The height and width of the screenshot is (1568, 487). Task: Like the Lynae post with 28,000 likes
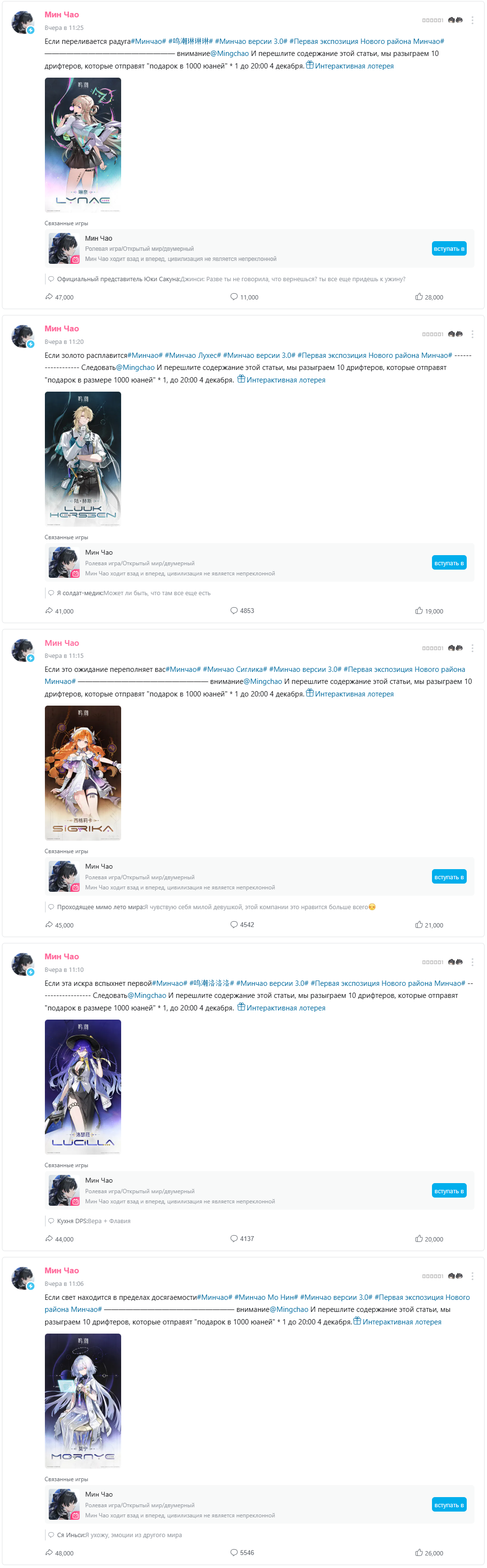click(419, 297)
